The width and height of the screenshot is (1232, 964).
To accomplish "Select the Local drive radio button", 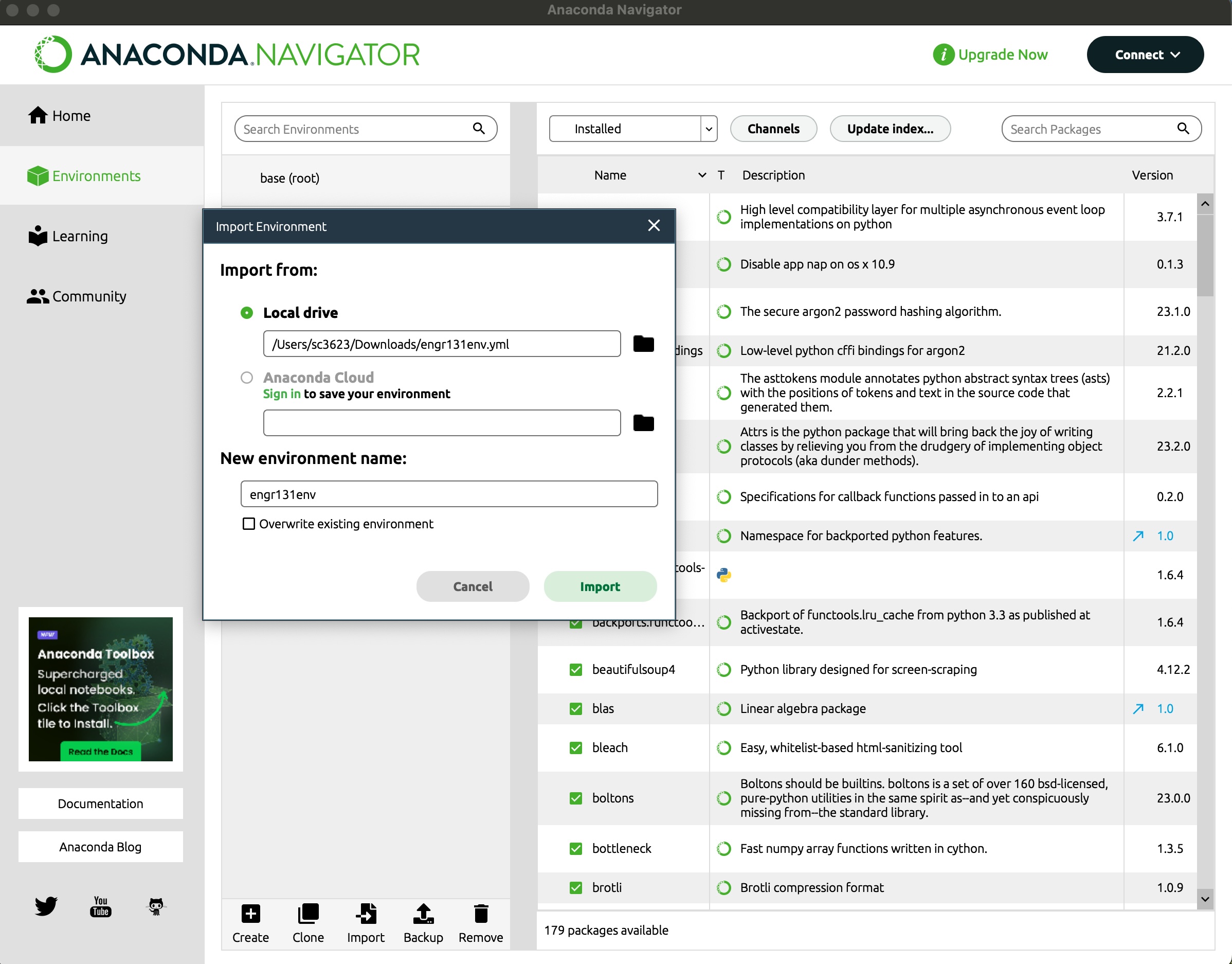I will [x=246, y=313].
